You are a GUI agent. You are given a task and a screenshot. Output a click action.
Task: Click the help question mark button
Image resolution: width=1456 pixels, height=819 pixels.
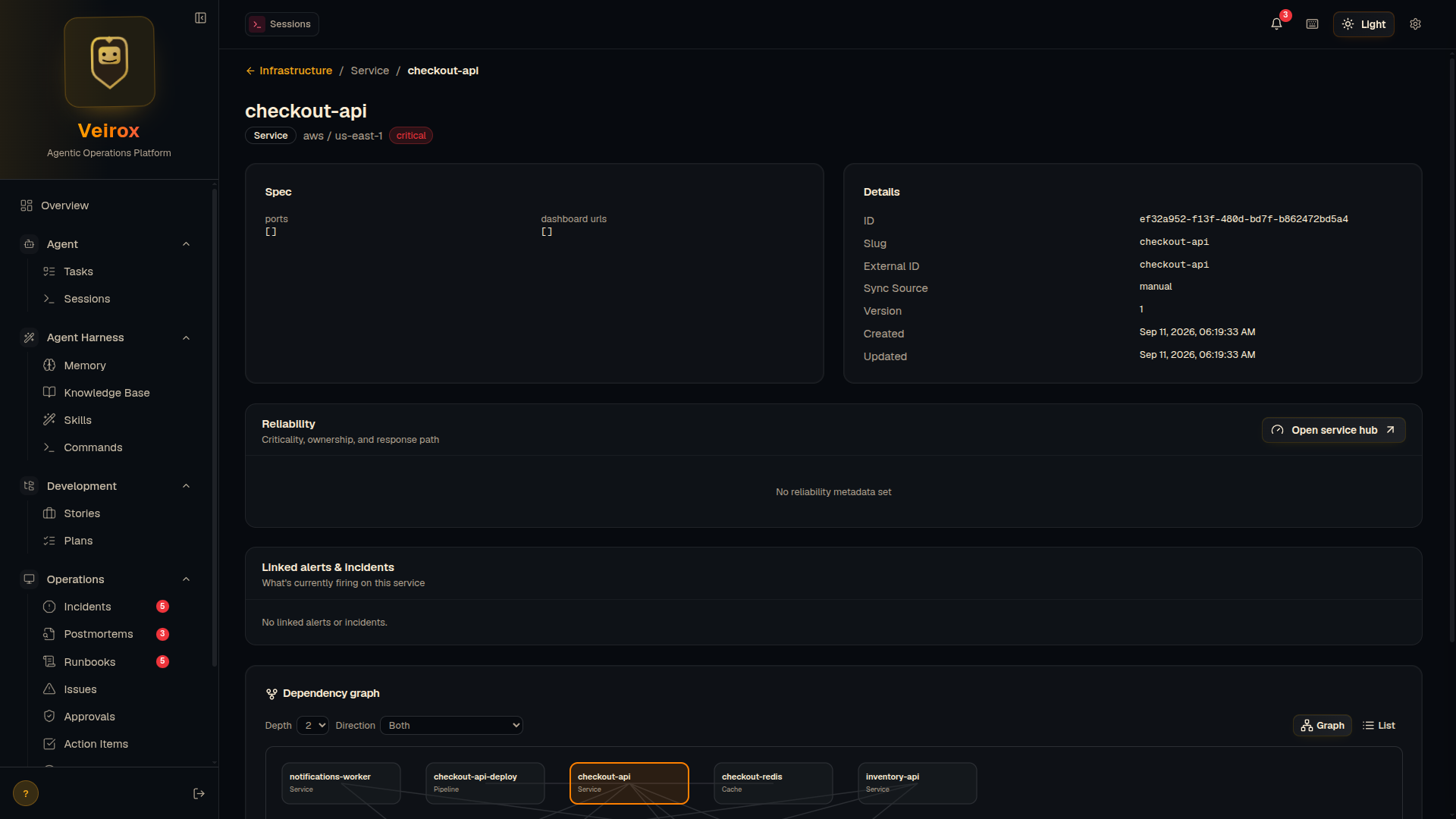(x=26, y=793)
